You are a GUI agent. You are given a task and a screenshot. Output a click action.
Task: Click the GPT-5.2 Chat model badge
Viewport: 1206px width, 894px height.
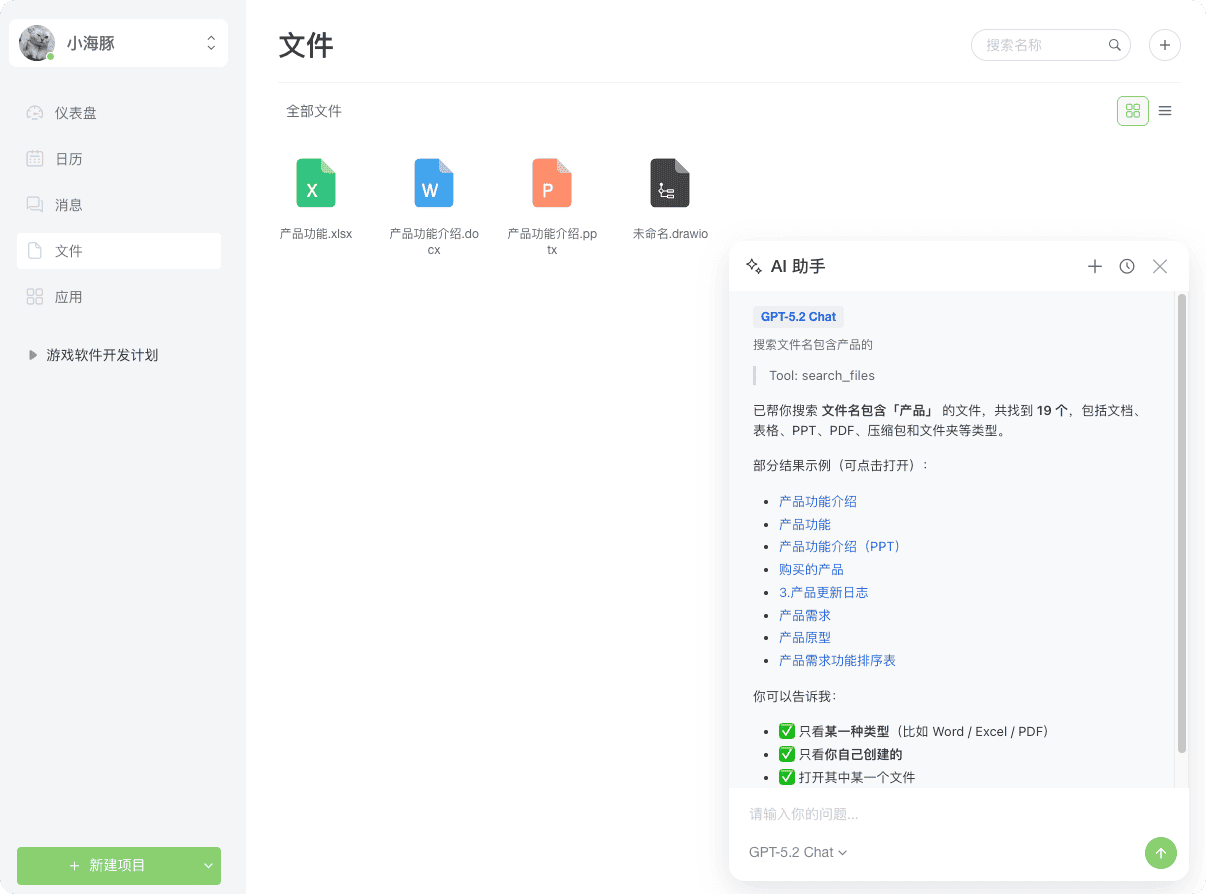pyautogui.click(x=798, y=317)
